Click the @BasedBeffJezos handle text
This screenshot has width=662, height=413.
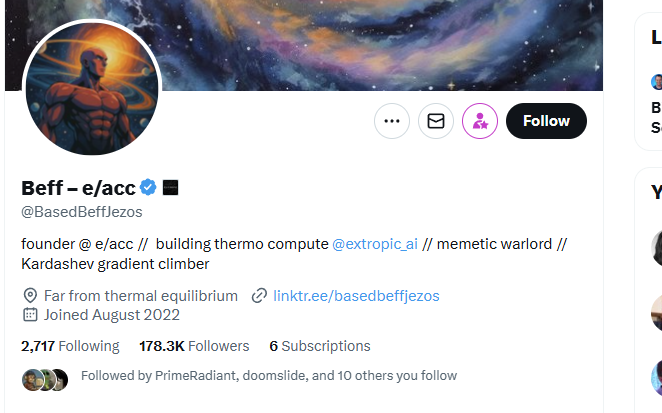tap(82, 212)
